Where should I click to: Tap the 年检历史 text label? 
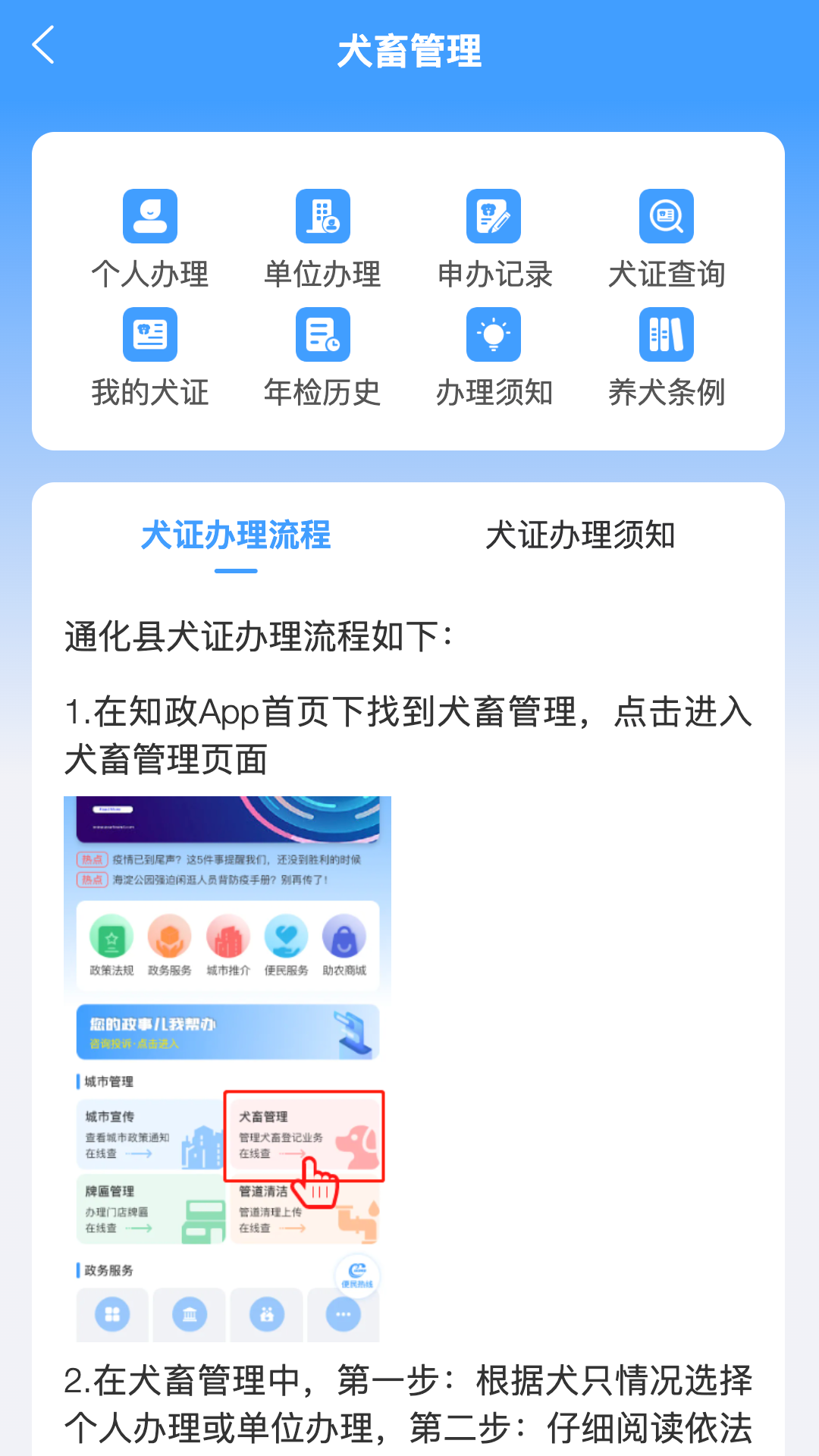click(322, 392)
